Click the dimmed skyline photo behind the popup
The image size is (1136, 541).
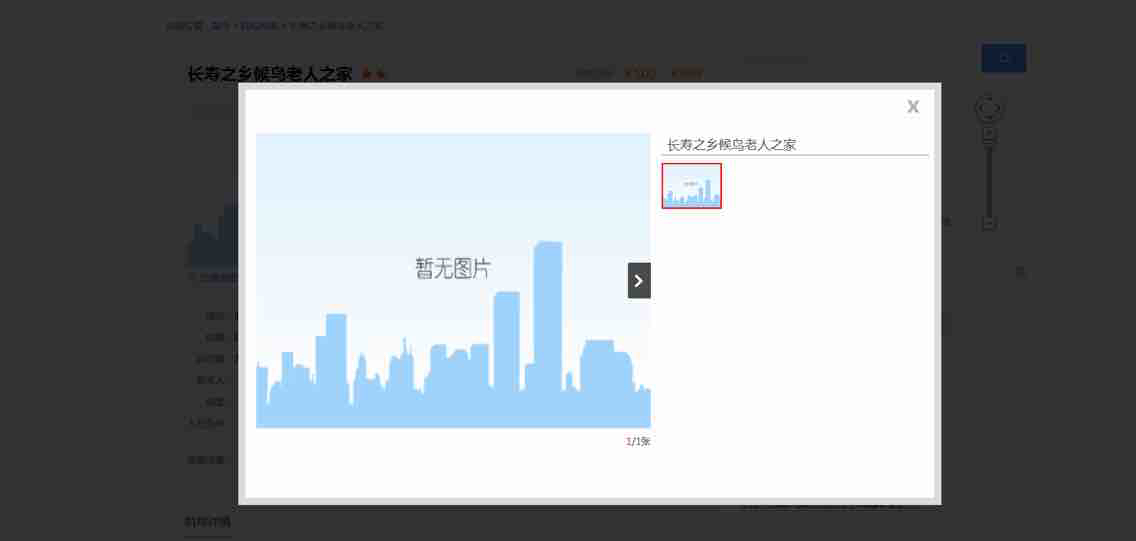click(x=212, y=238)
